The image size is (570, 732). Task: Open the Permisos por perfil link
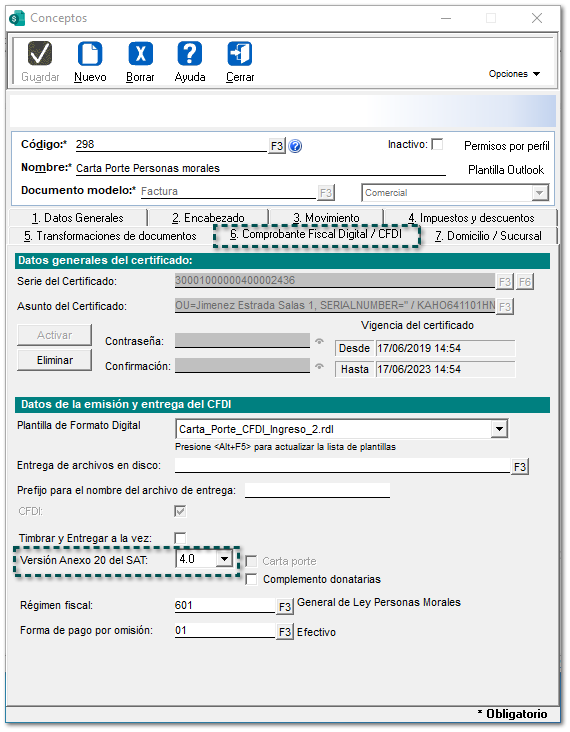tap(507, 146)
